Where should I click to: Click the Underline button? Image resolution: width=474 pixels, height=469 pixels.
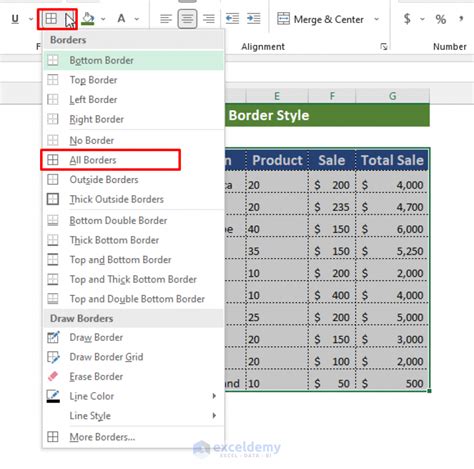[x=15, y=19]
